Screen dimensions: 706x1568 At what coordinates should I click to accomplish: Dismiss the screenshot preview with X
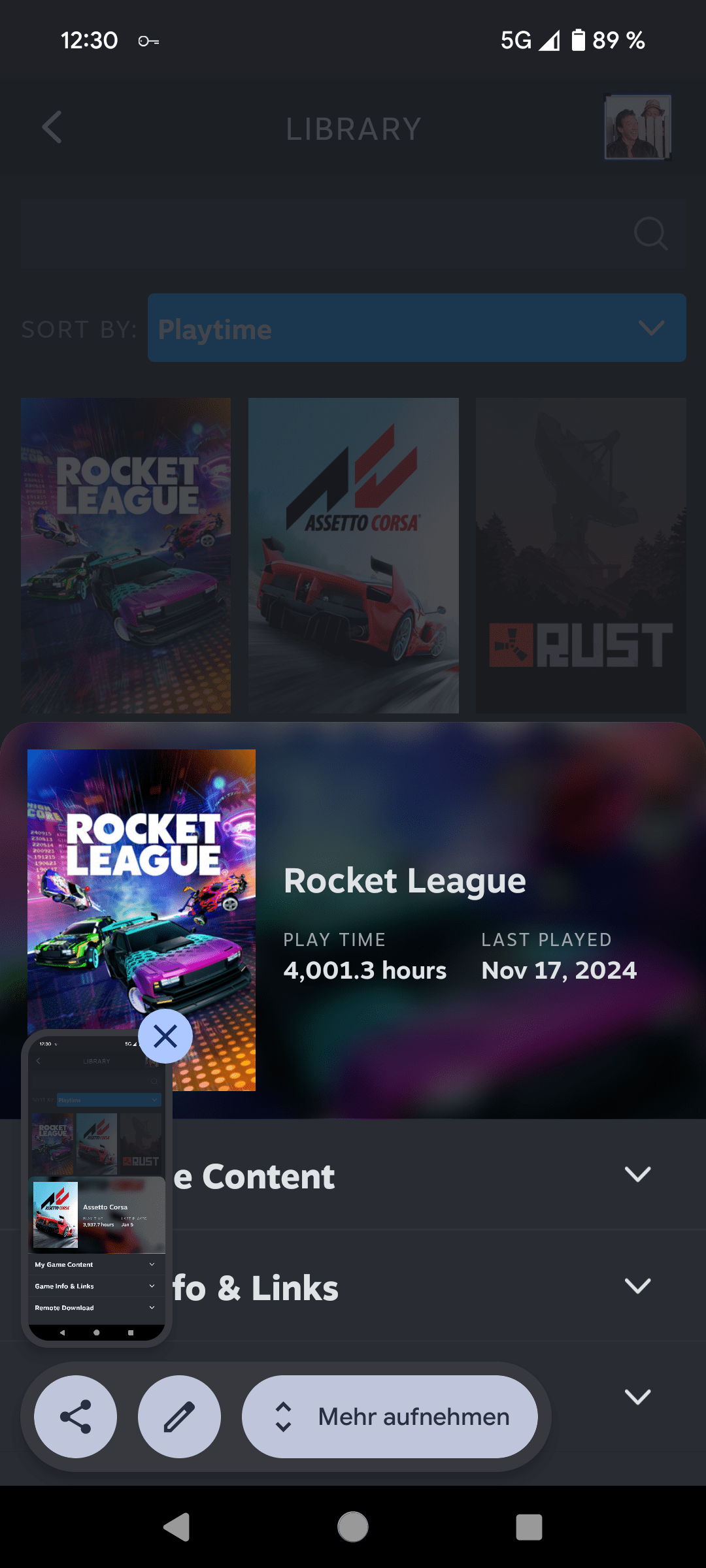pos(165,1036)
